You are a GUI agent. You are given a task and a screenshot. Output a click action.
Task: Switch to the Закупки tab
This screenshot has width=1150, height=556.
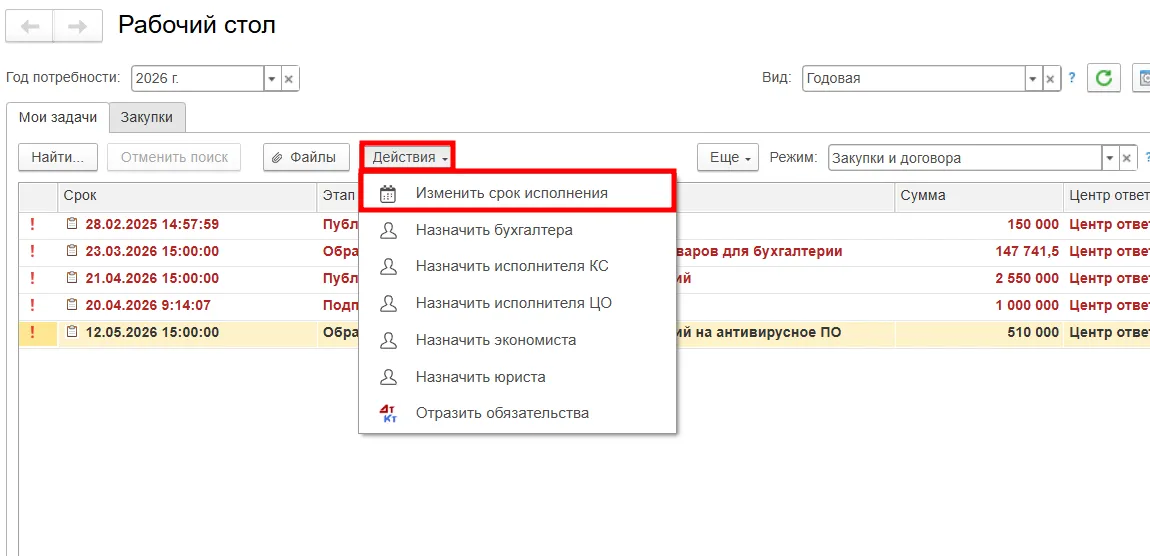pyautogui.click(x=147, y=117)
